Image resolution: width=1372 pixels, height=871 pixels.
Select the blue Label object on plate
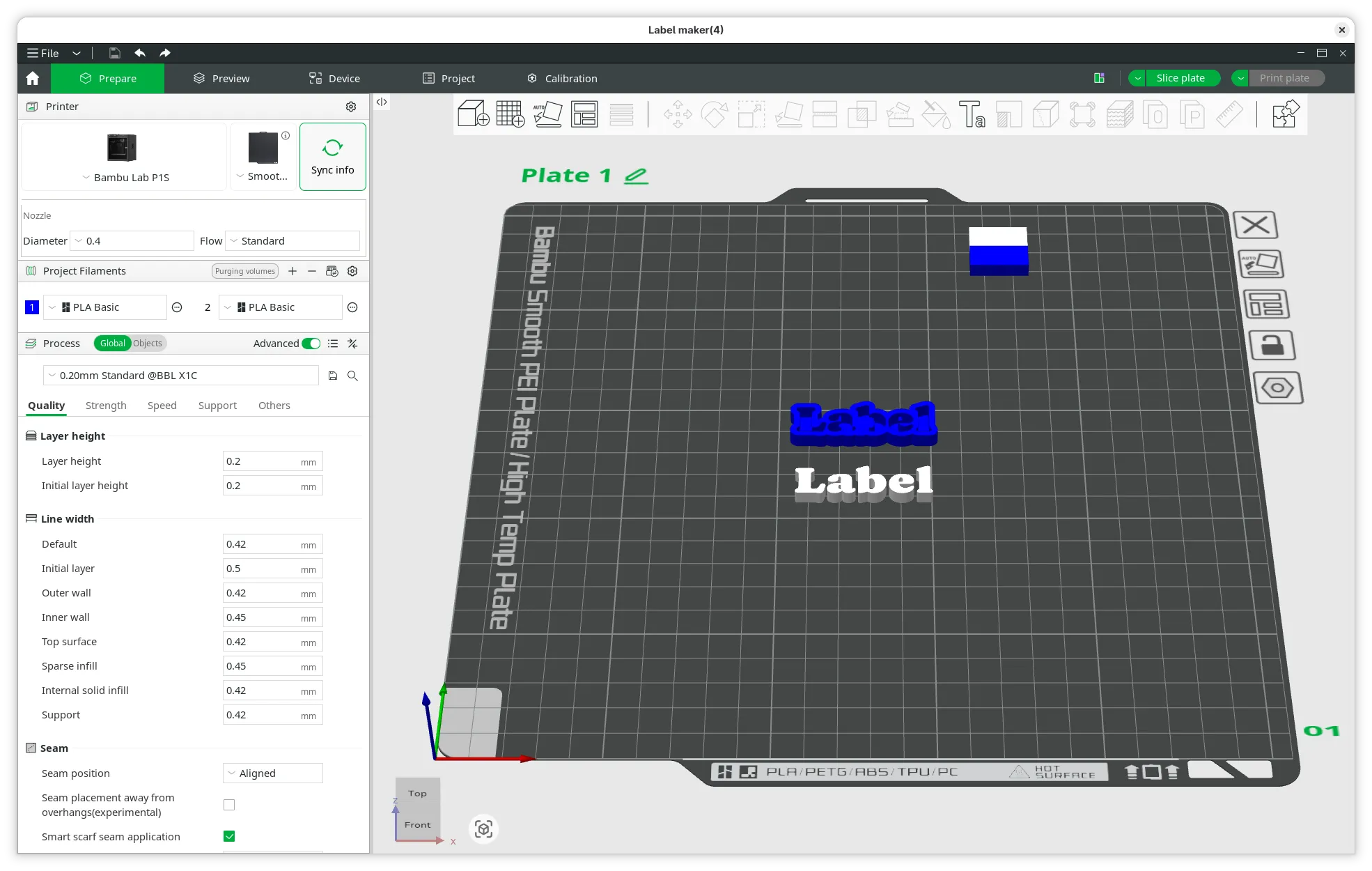click(x=863, y=424)
